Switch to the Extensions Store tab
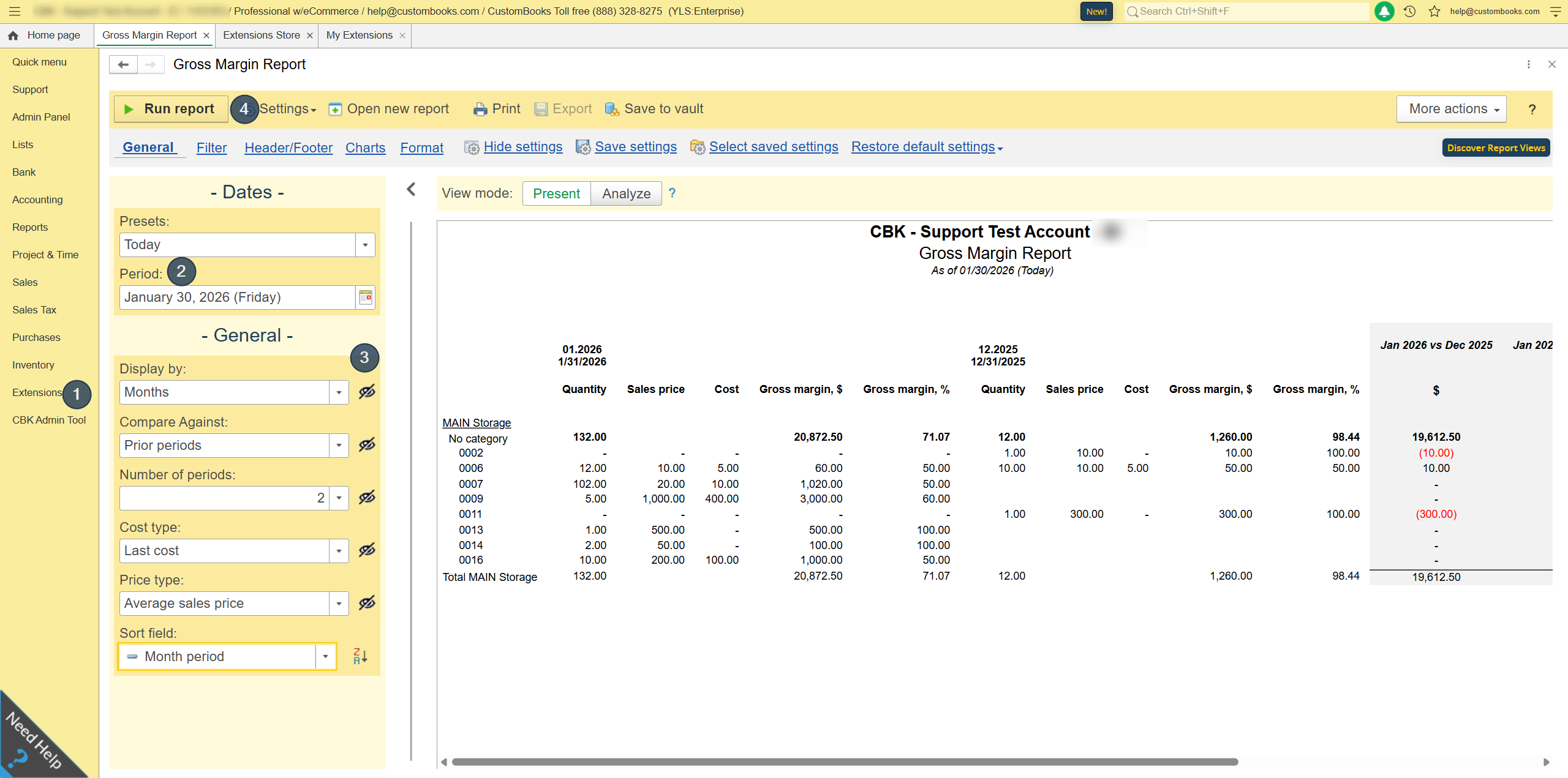1568x778 pixels. pos(262,36)
